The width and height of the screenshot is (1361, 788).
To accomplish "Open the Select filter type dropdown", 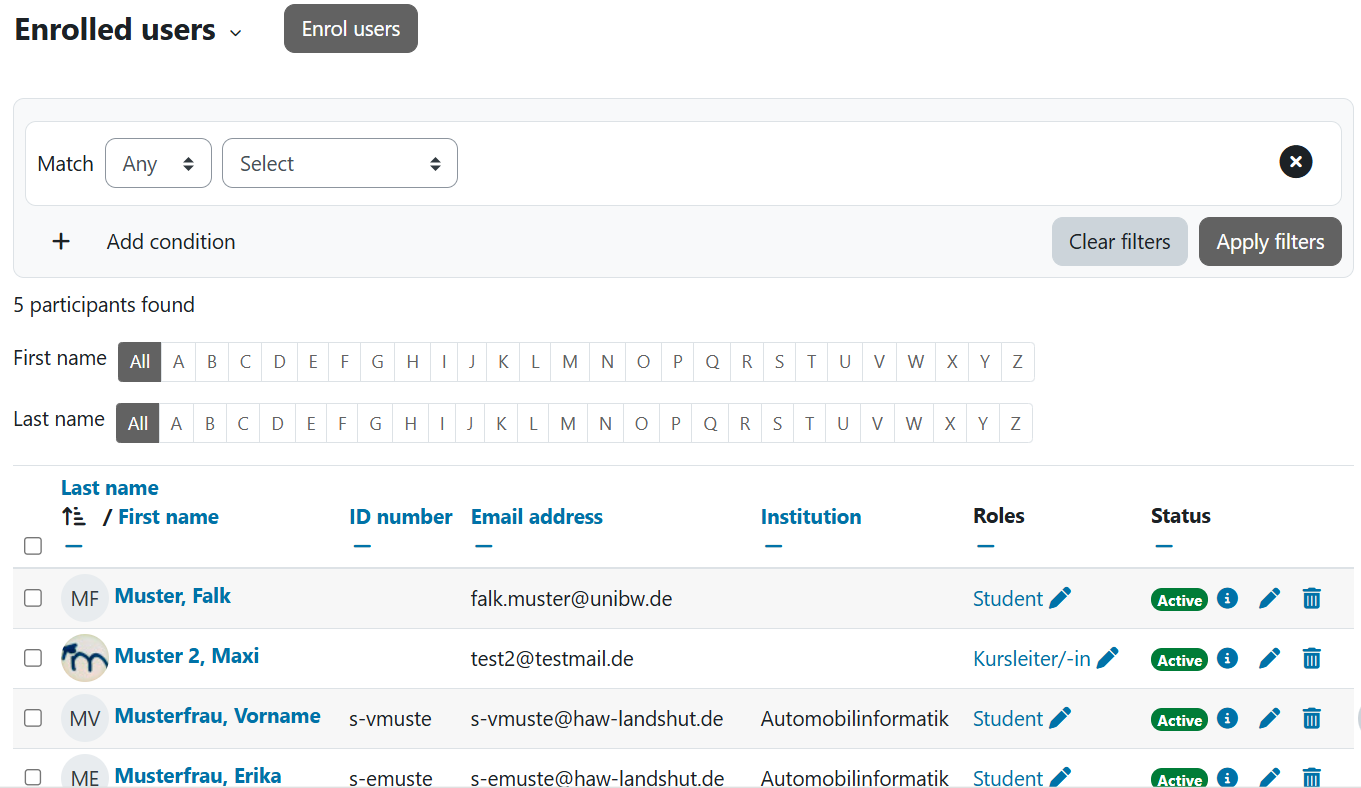I will [x=339, y=162].
